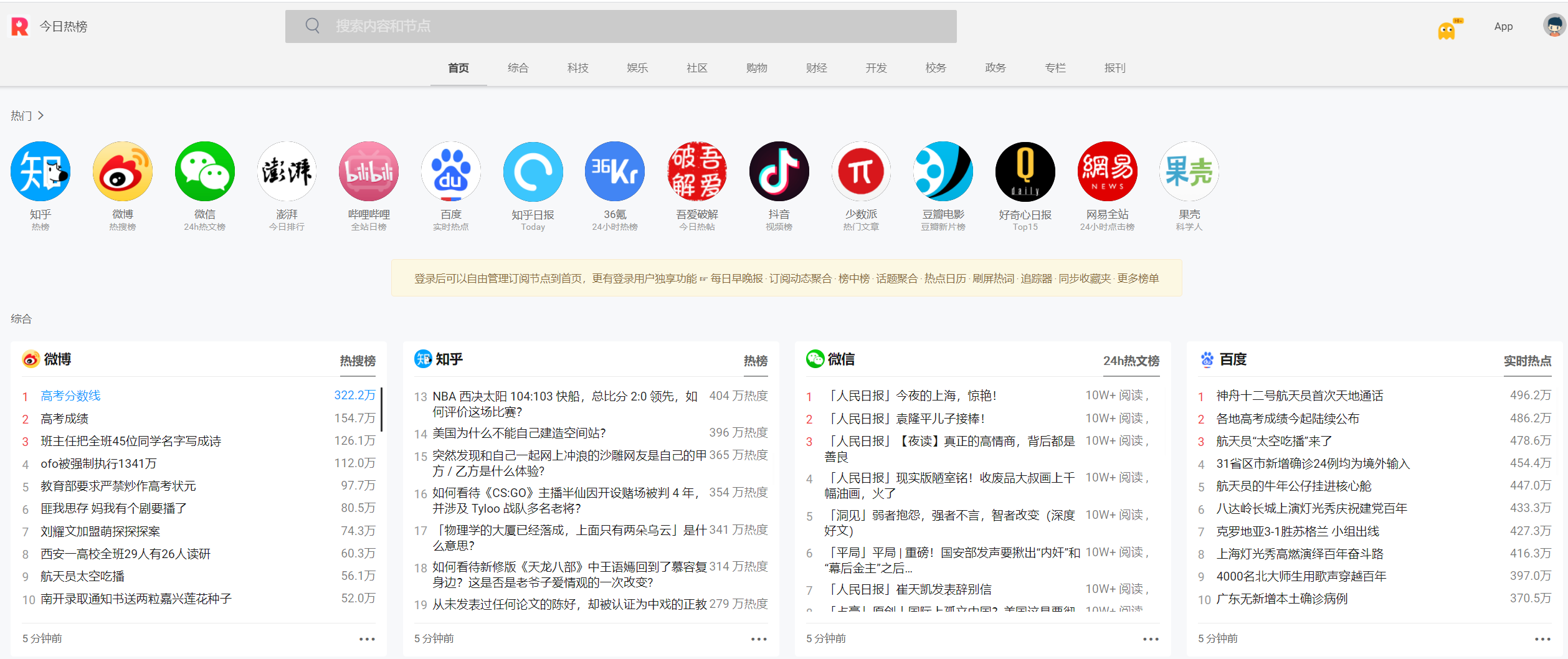Screen dimensions: 1568x659
Task: Switch to the 娱乐 tab
Action: pos(637,68)
